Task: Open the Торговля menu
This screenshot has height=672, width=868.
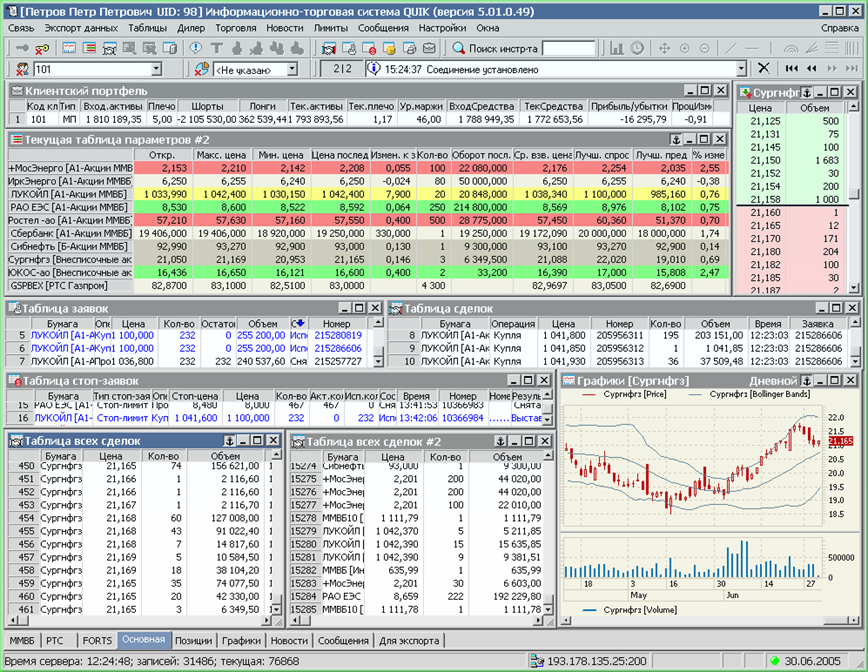Action: pos(235,28)
